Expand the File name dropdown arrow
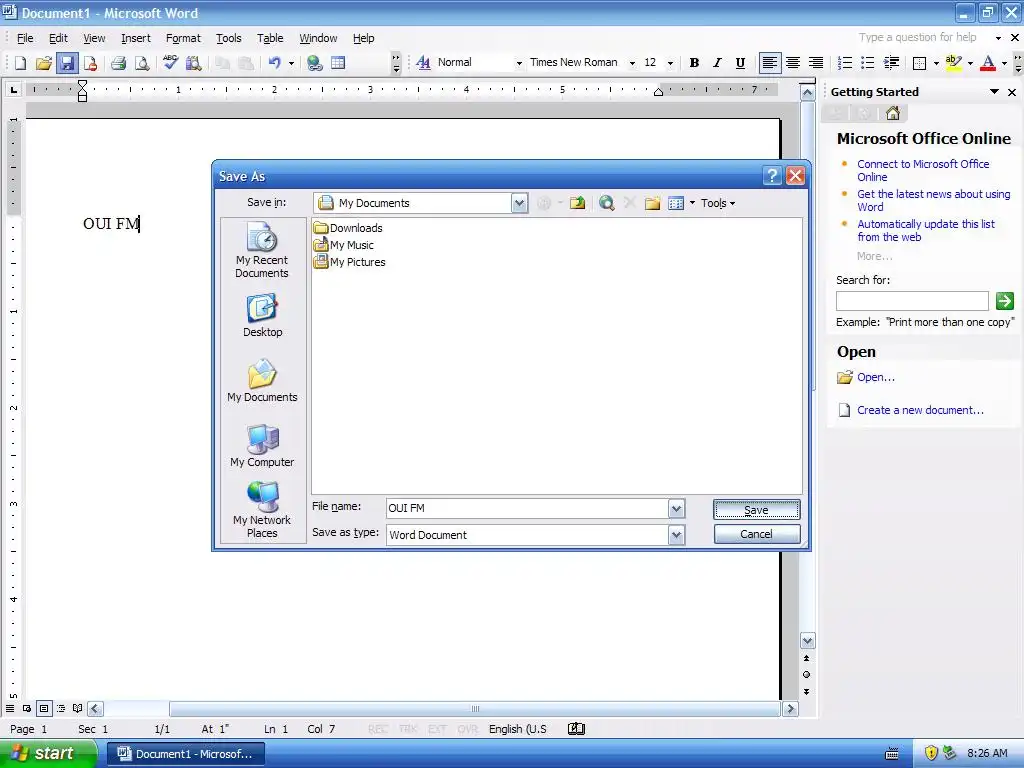The width and height of the screenshot is (1024, 768). 677,508
